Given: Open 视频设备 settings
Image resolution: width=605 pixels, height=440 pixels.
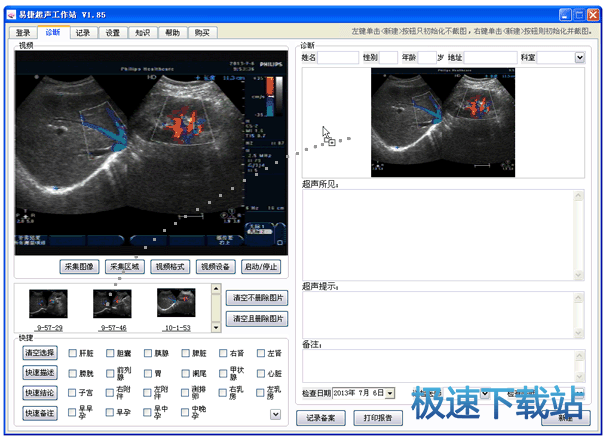Looking at the screenshot, I should [216, 267].
